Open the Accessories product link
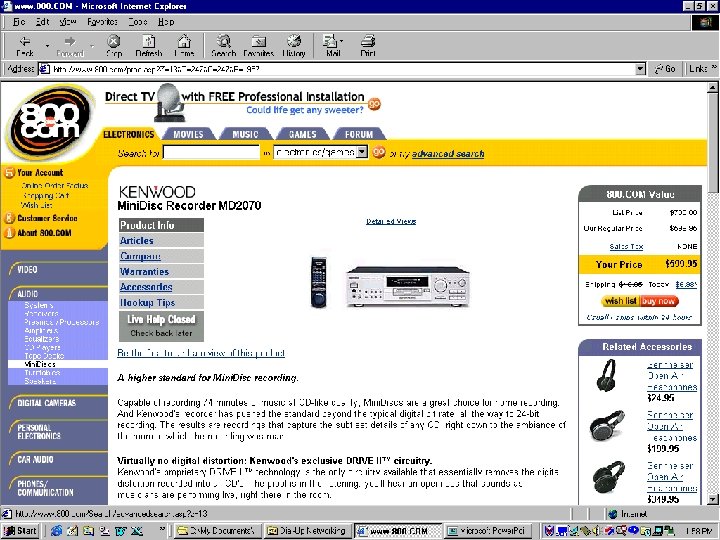720x540 pixels. coord(146,287)
